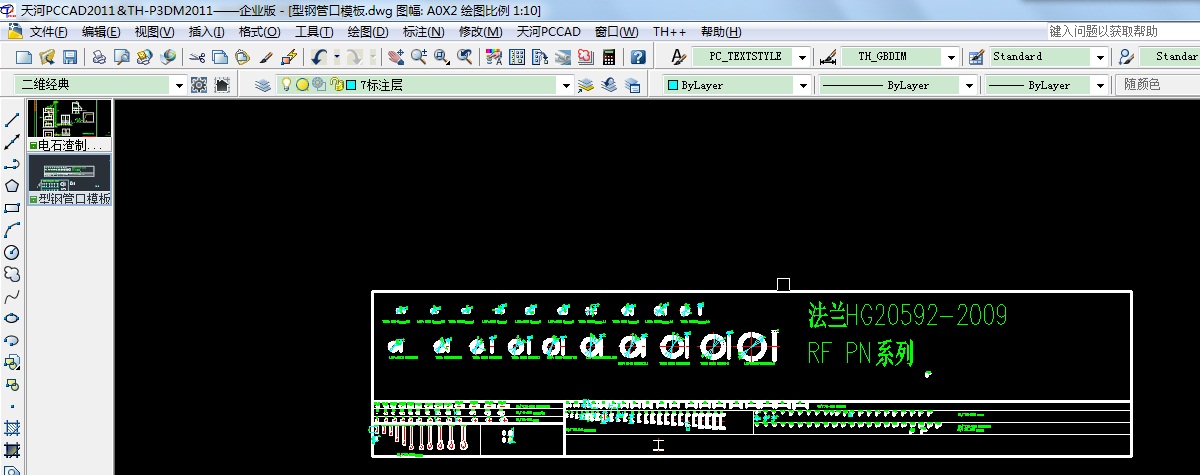Open the ByLayer linetype dropdown

968,86
